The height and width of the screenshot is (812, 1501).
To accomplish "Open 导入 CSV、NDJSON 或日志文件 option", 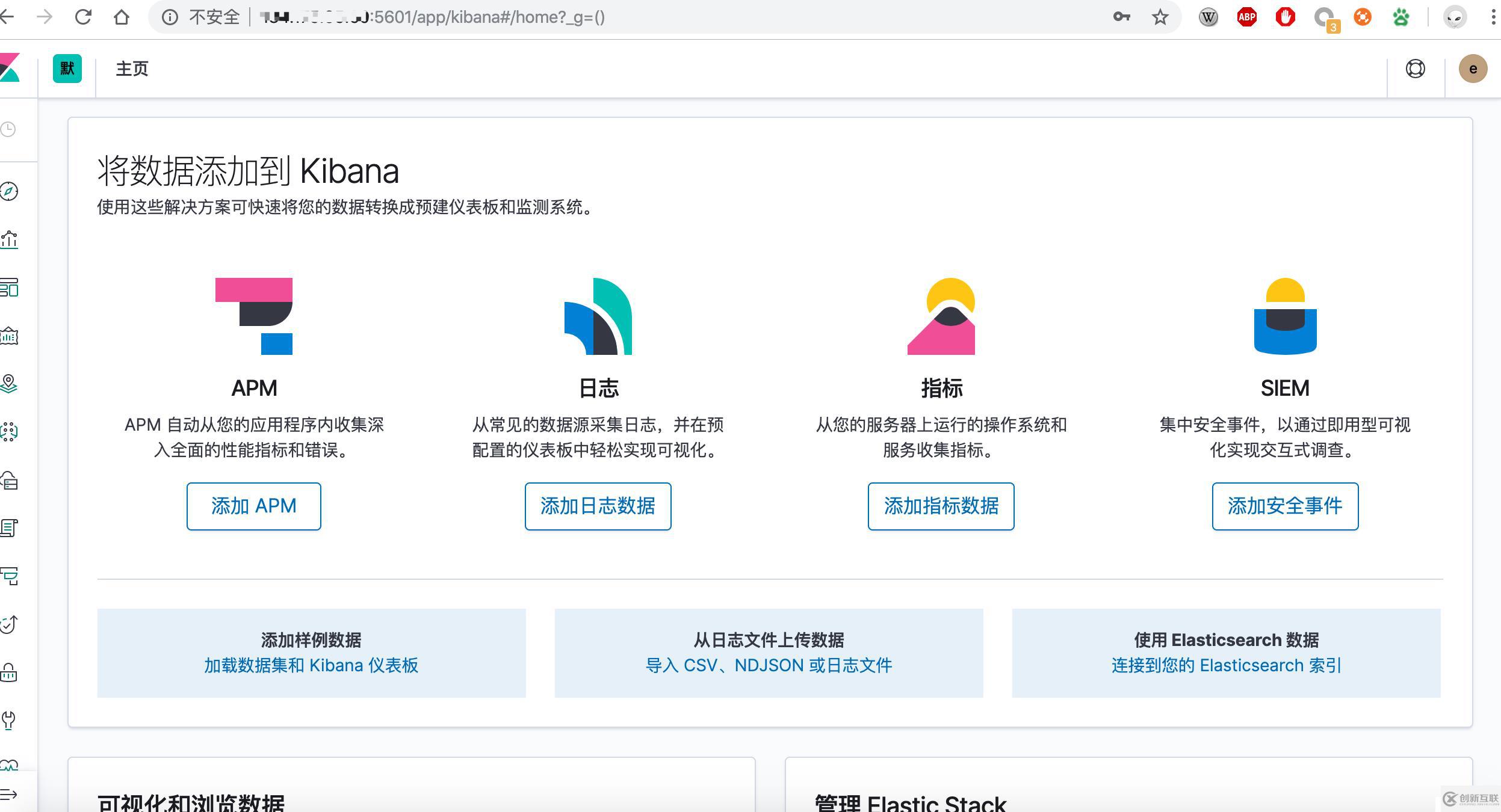I will pos(769,665).
